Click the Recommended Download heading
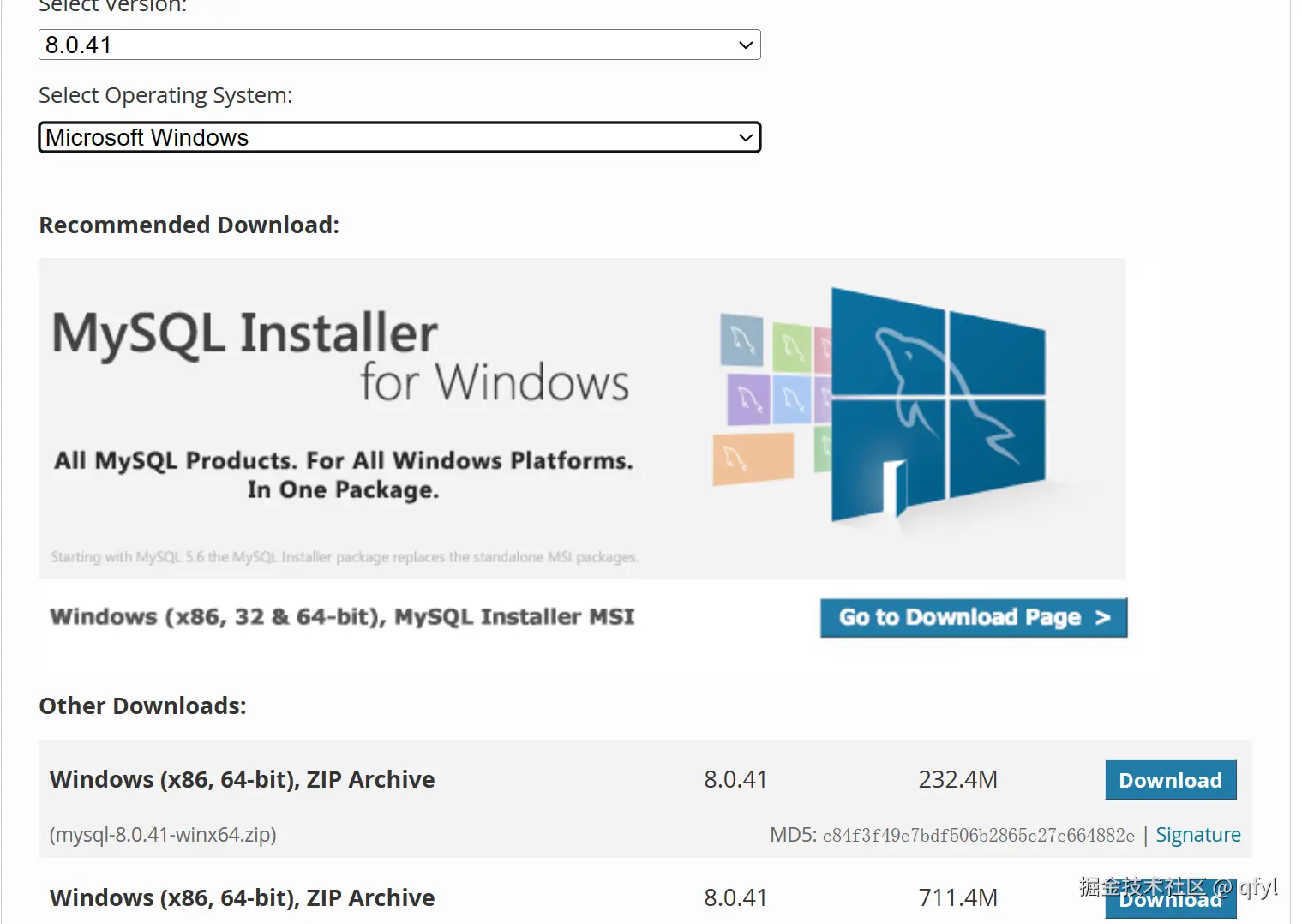The width and height of the screenshot is (1302, 924). 189,225
